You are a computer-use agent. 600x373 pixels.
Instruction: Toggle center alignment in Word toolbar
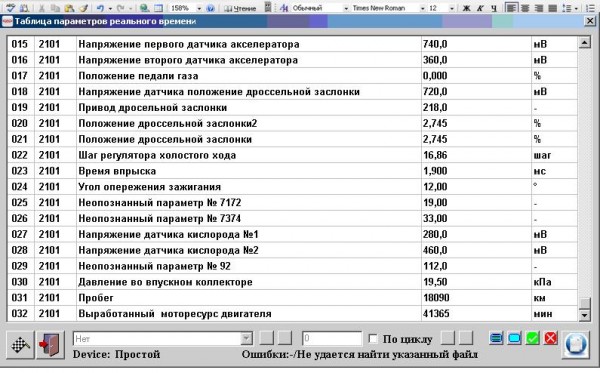(x=525, y=8)
